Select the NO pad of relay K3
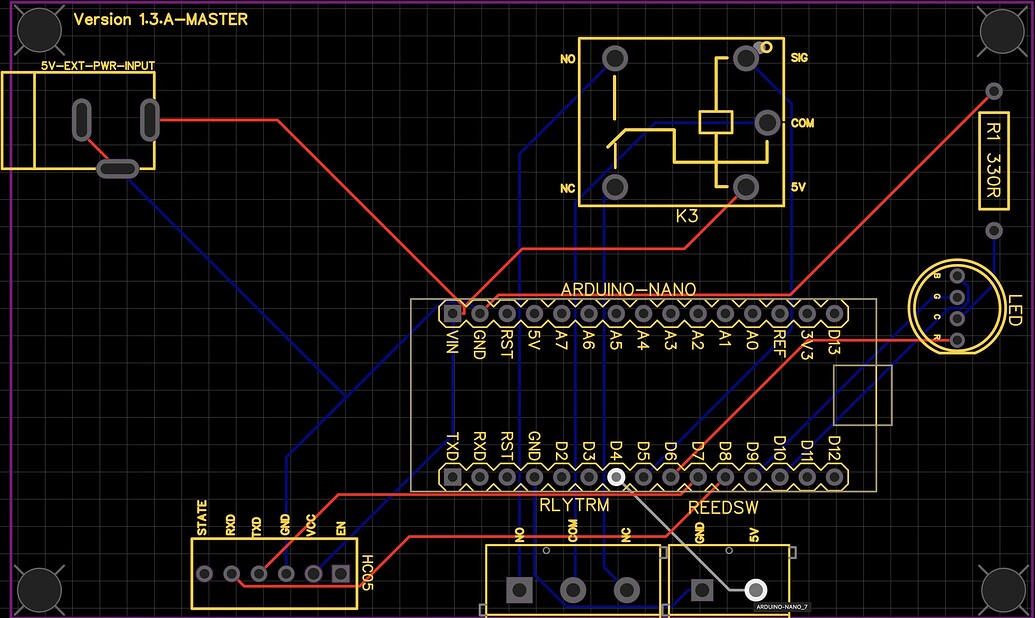 pos(613,58)
